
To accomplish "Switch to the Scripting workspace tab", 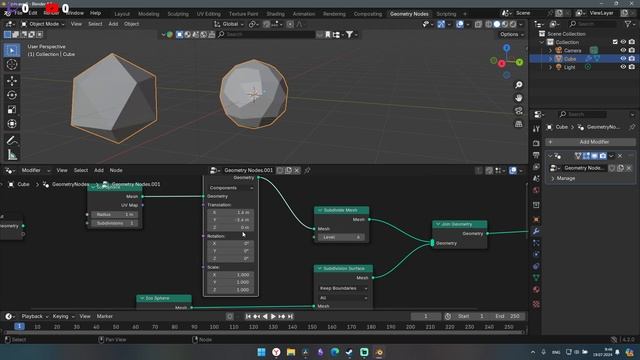I will pyautogui.click(x=446, y=14).
